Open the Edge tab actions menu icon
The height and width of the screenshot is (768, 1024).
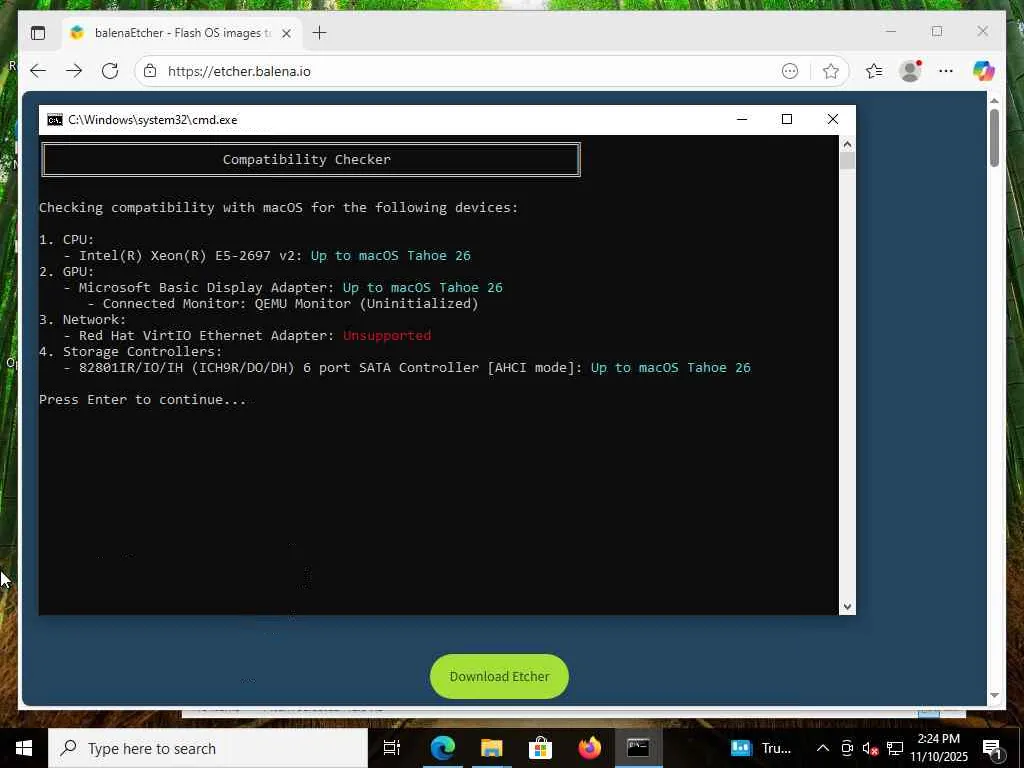coord(38,33)
